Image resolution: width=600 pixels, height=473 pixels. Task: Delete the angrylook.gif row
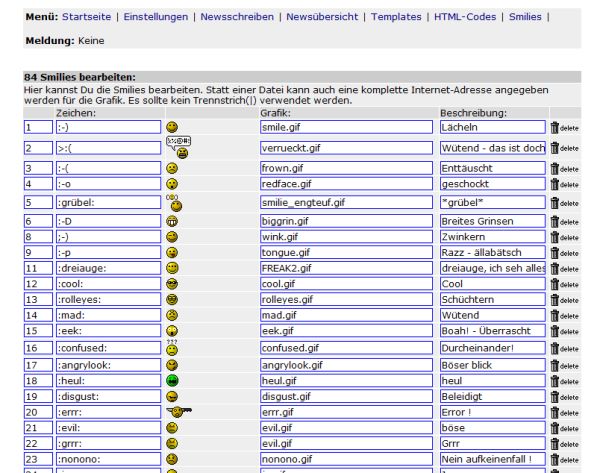[564, 366]
